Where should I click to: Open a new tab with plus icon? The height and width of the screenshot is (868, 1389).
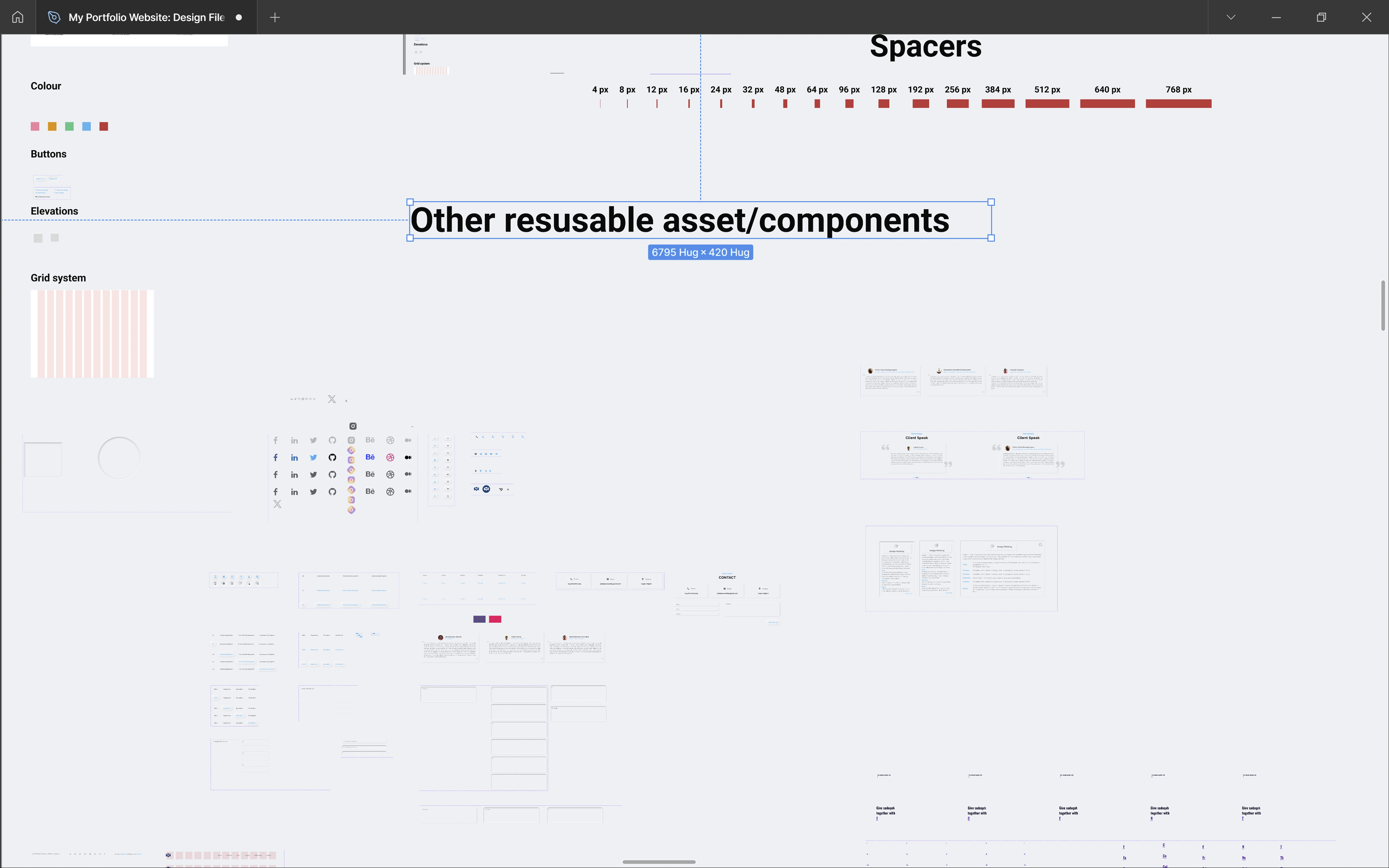(x=275, y=17)
